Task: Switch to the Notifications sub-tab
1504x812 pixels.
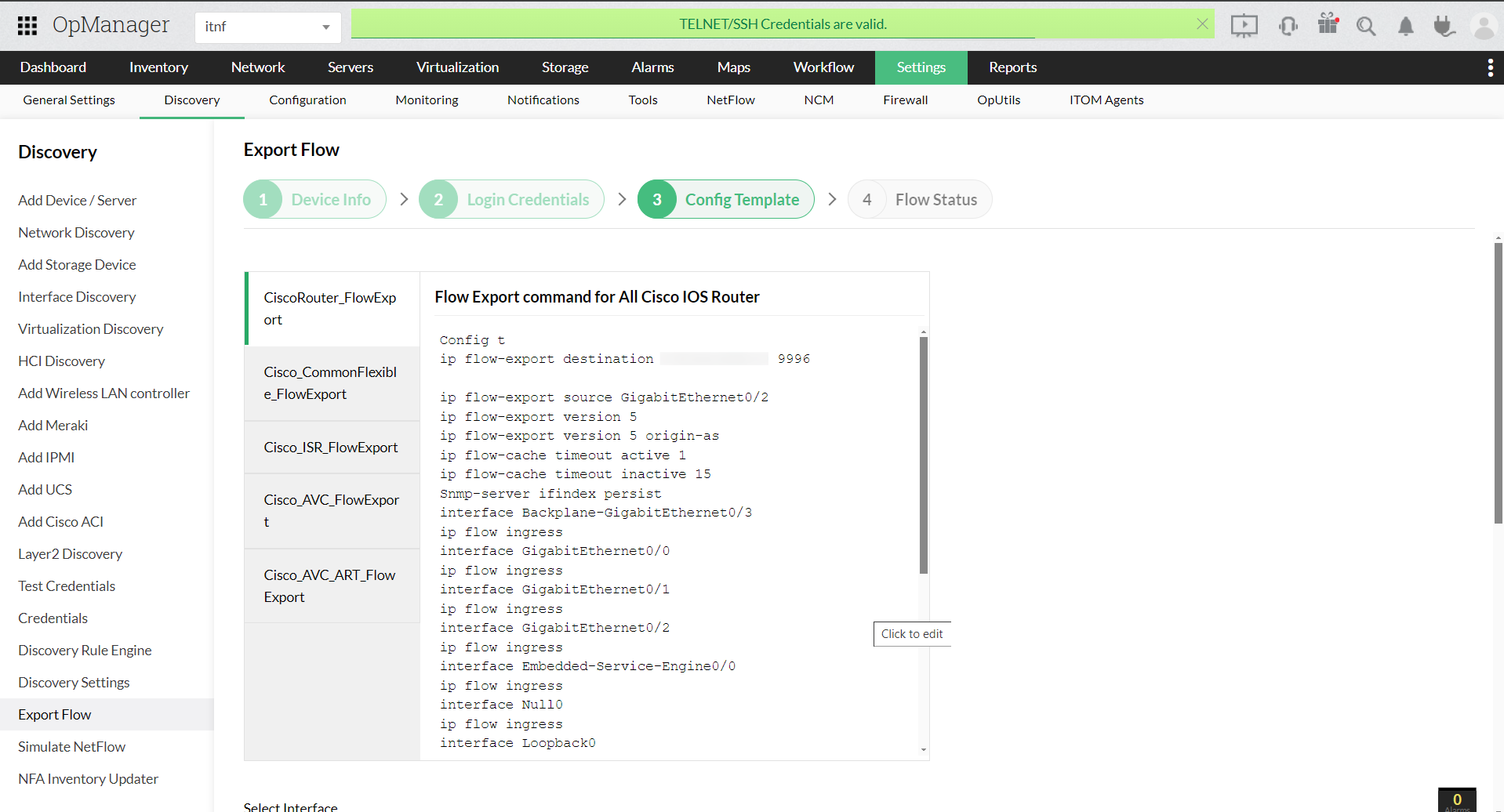Action: coord(543,100)
